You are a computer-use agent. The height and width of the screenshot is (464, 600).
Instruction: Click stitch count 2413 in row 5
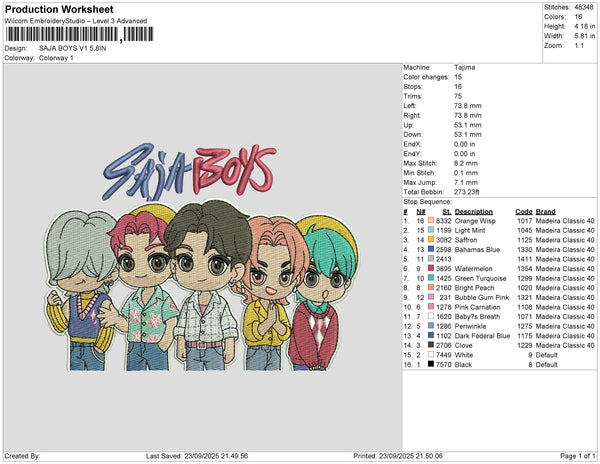coord(444,259)
